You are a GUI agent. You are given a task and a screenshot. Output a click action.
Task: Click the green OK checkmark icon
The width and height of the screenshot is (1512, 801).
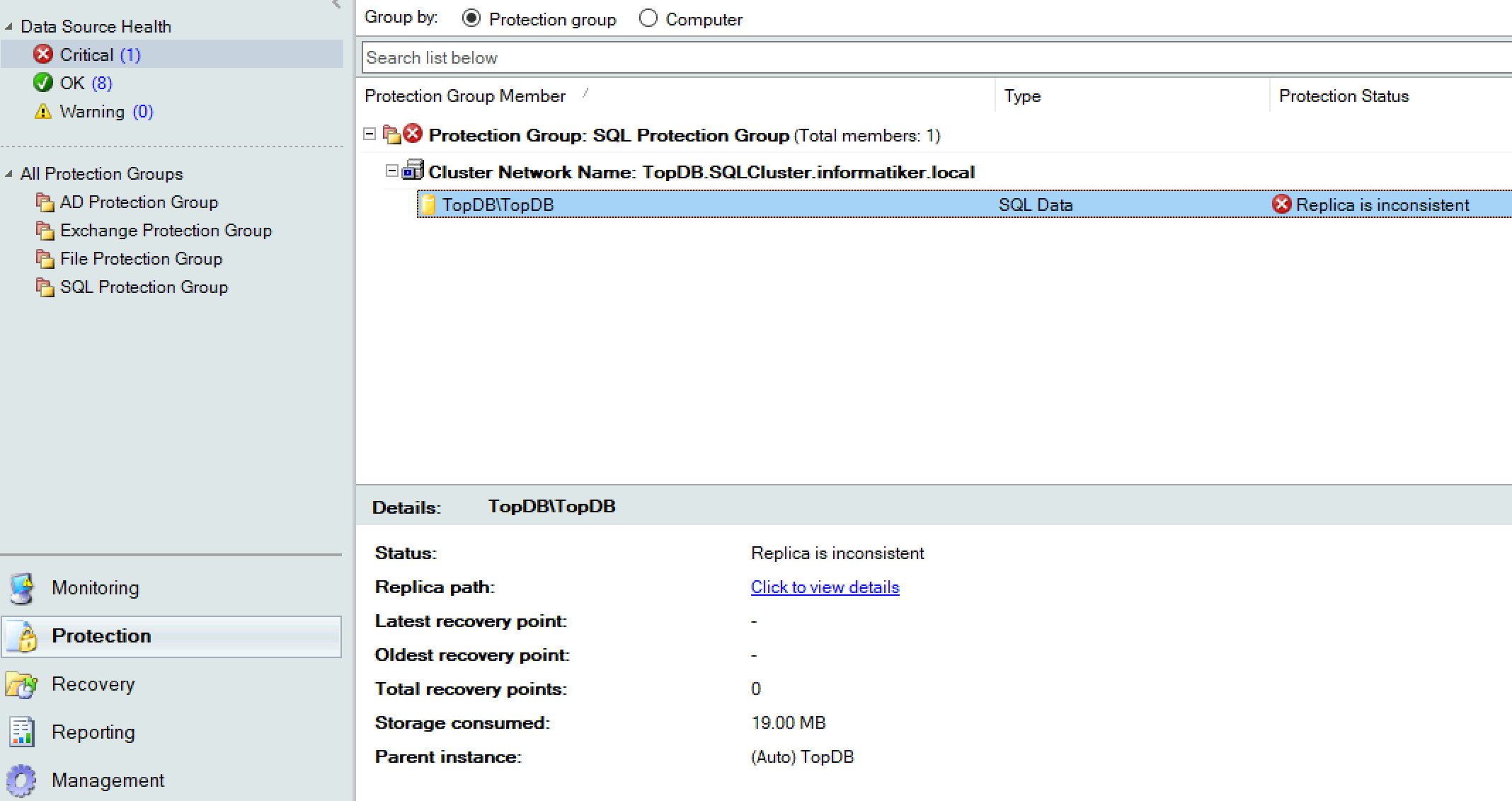click(x=43, y=83)
